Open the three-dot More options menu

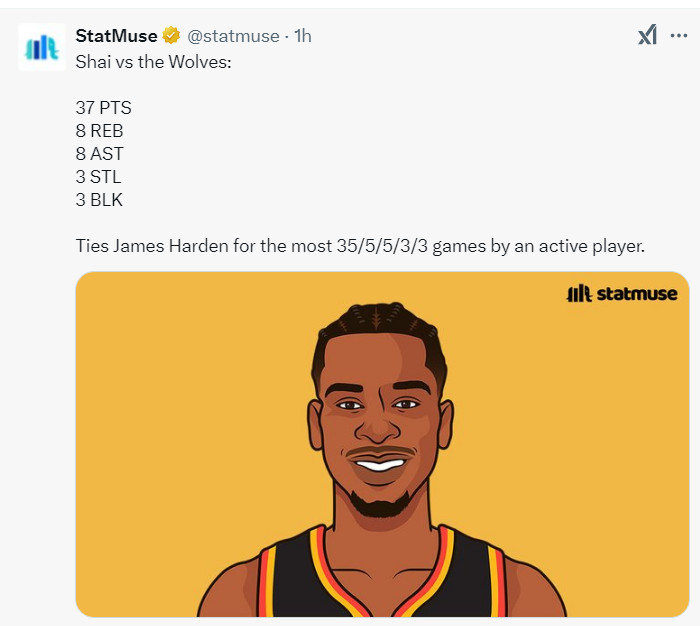679,36
